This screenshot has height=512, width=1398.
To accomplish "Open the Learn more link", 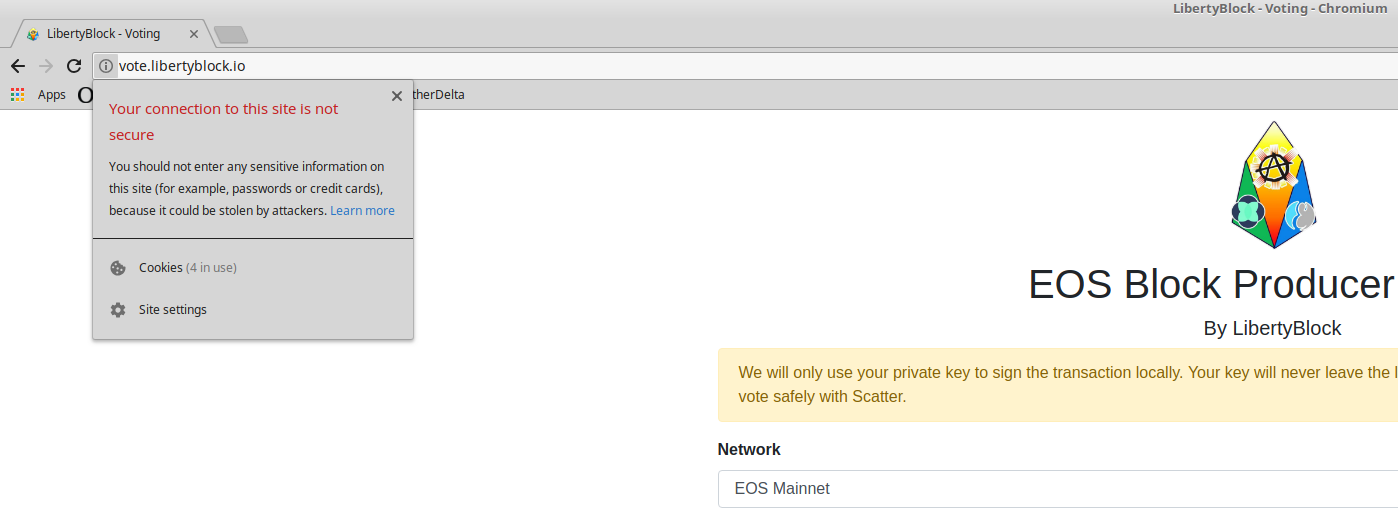I will point(362,211).
